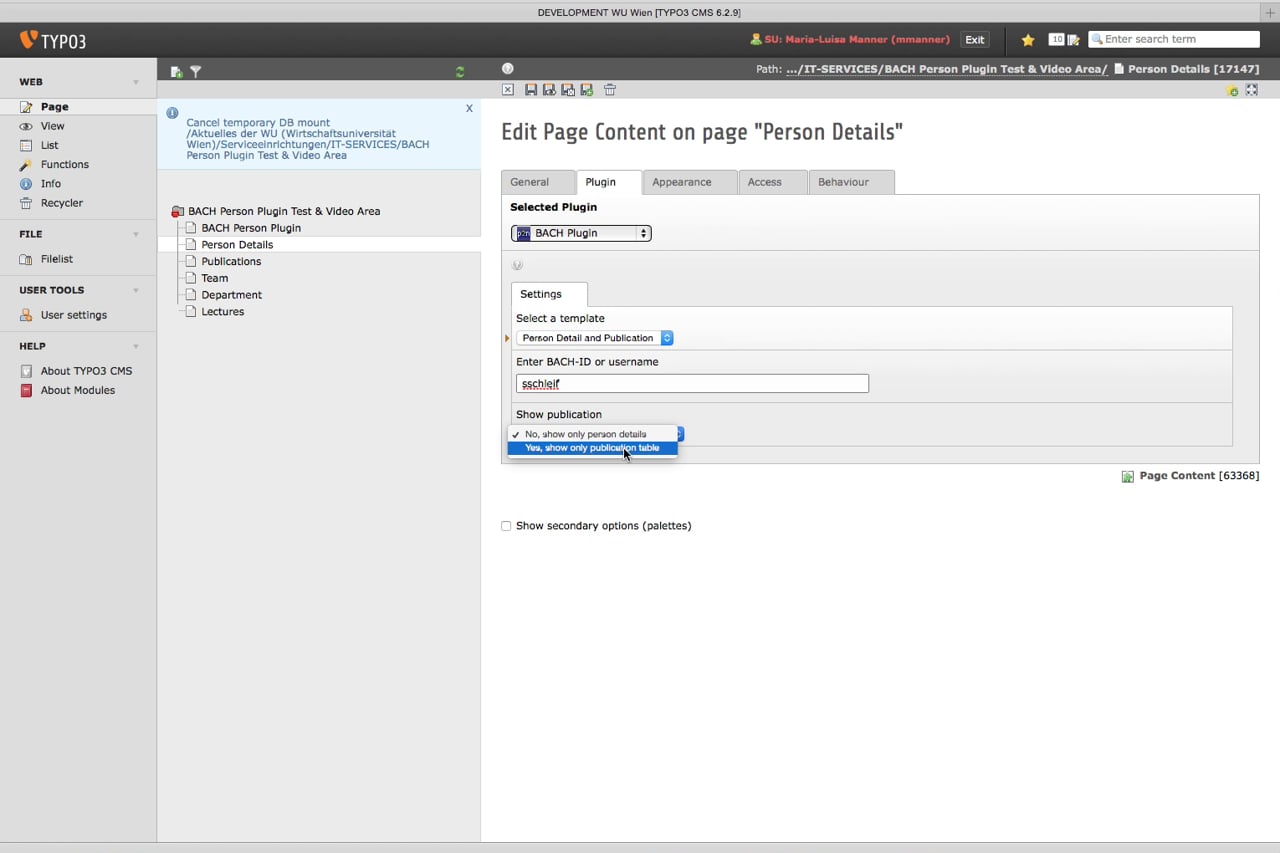
Task: Switch to the Behaviour tab
Action: tap(851, 182)
